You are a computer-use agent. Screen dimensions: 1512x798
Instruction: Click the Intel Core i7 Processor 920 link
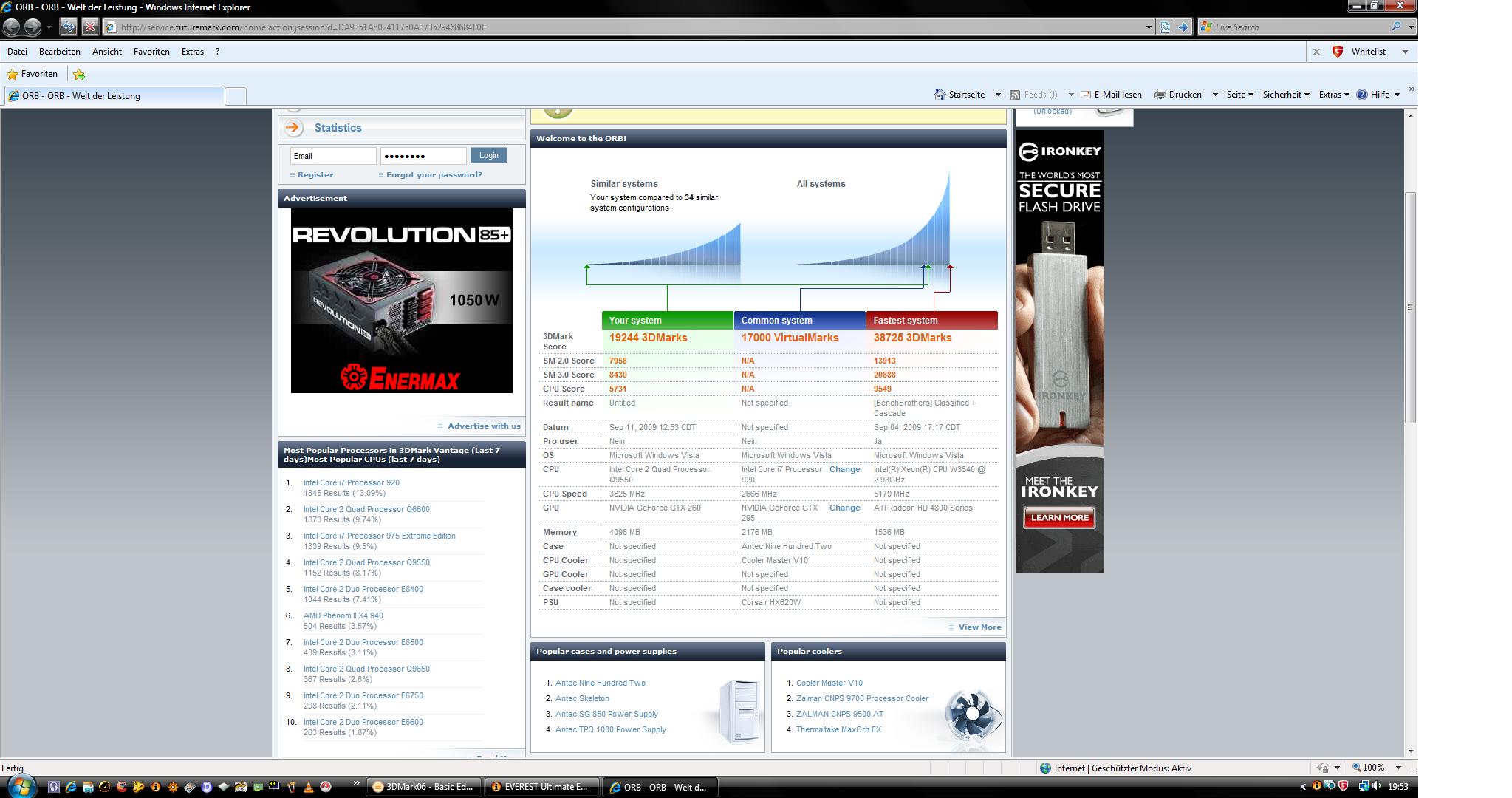(x=351, y=482)
